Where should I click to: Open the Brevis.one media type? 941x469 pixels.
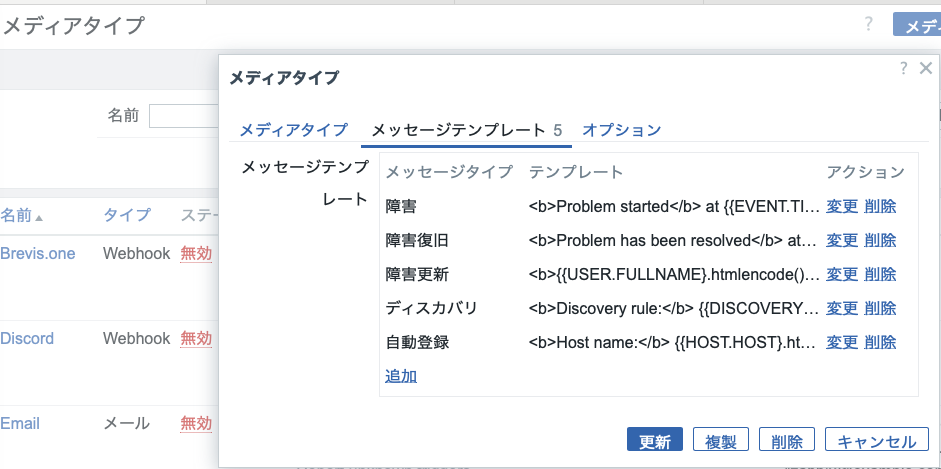pyautogui.click(x=38, y=254)
